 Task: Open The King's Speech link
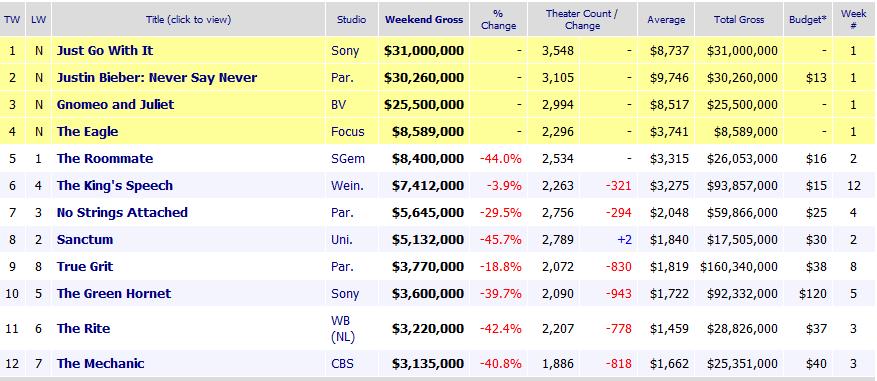[x=115, y=186]
